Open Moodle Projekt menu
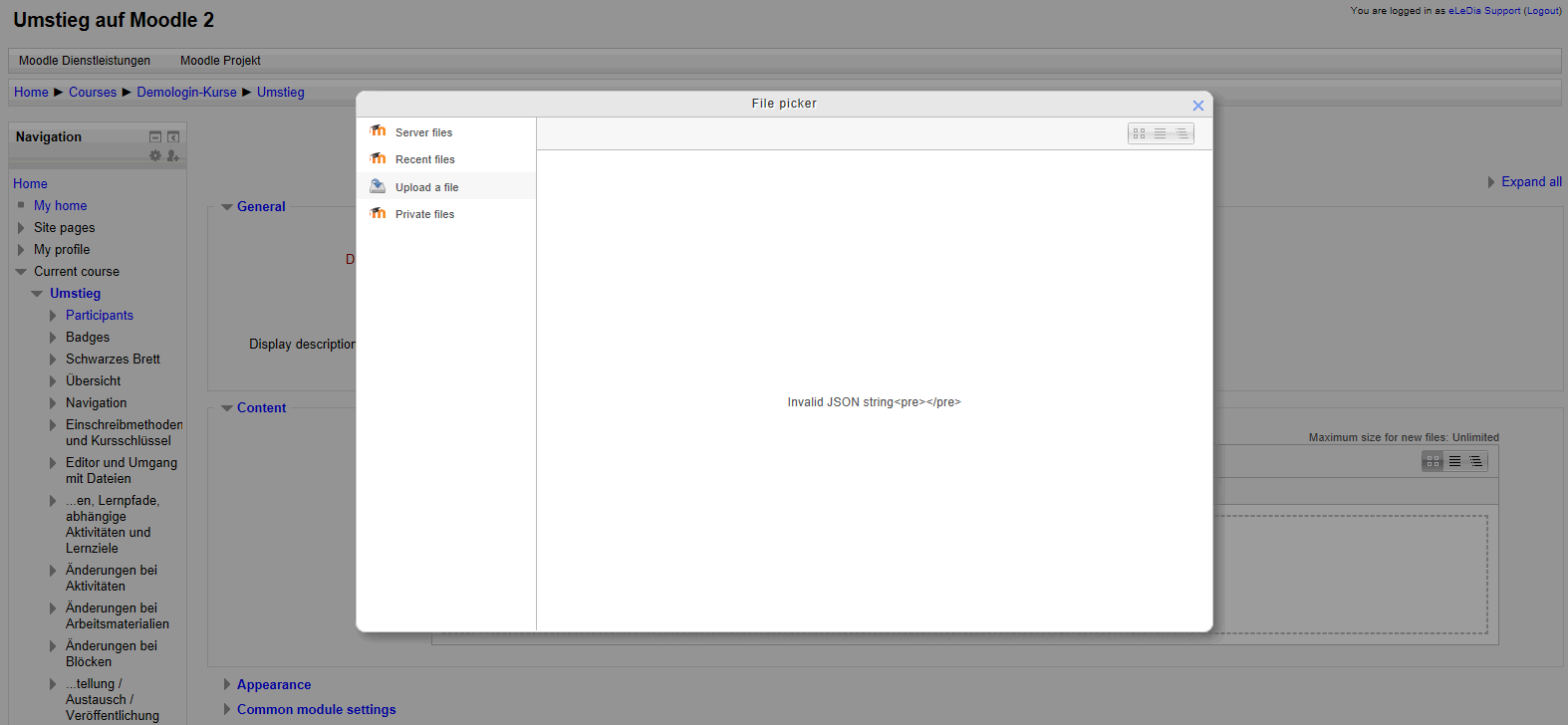This screenshot has width=1568, height=725. coord(220,61)
